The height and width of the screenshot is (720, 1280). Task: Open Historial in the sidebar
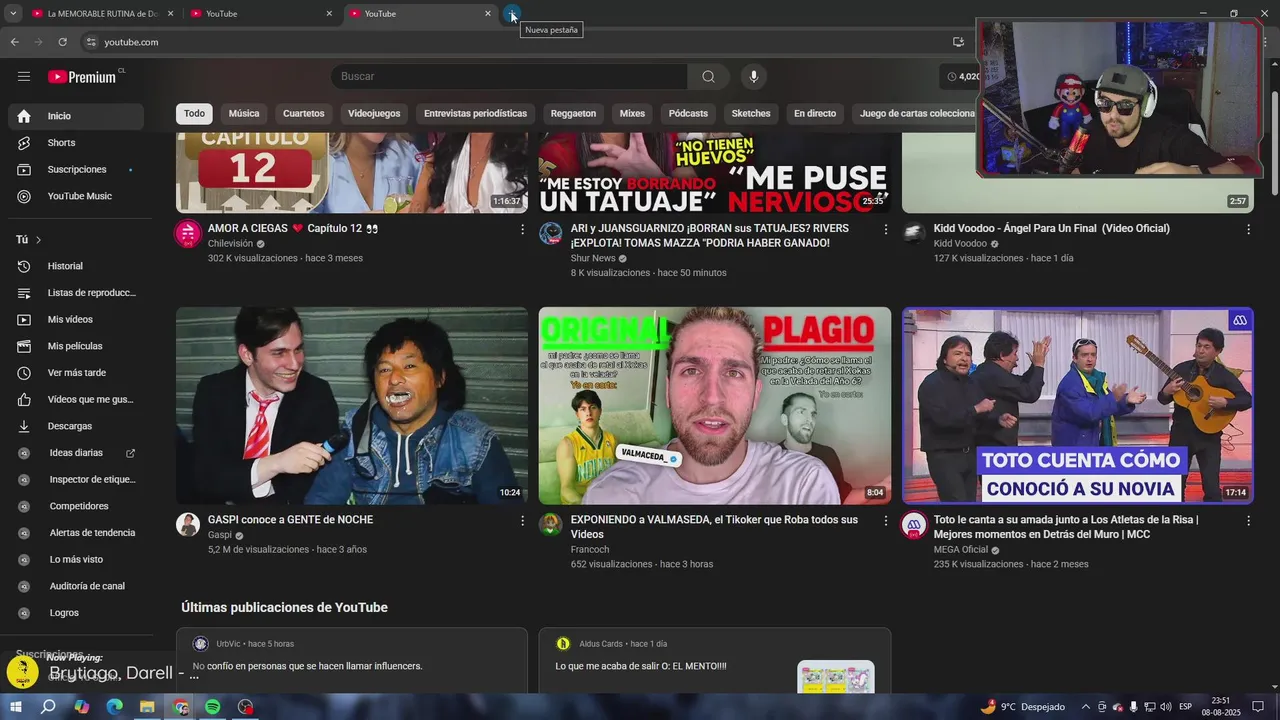click(x=76, y=266)
